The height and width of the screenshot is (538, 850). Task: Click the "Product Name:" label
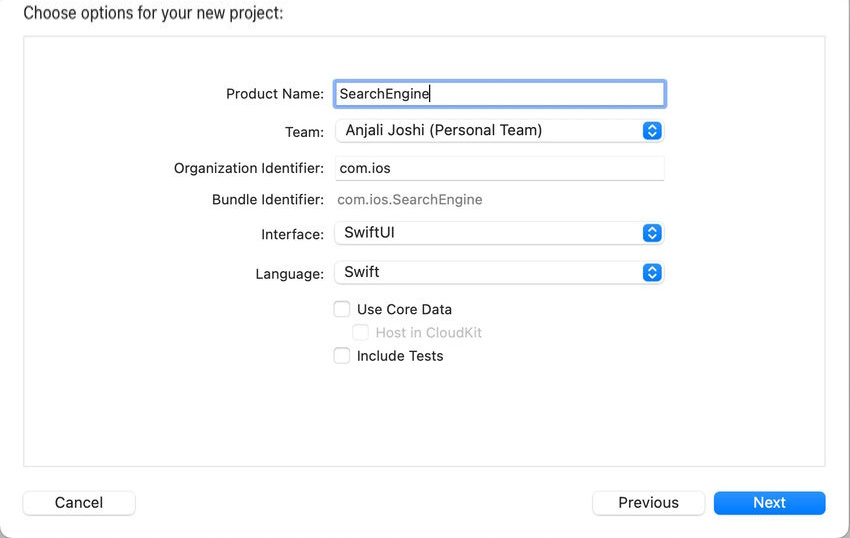tap(275, 94)
